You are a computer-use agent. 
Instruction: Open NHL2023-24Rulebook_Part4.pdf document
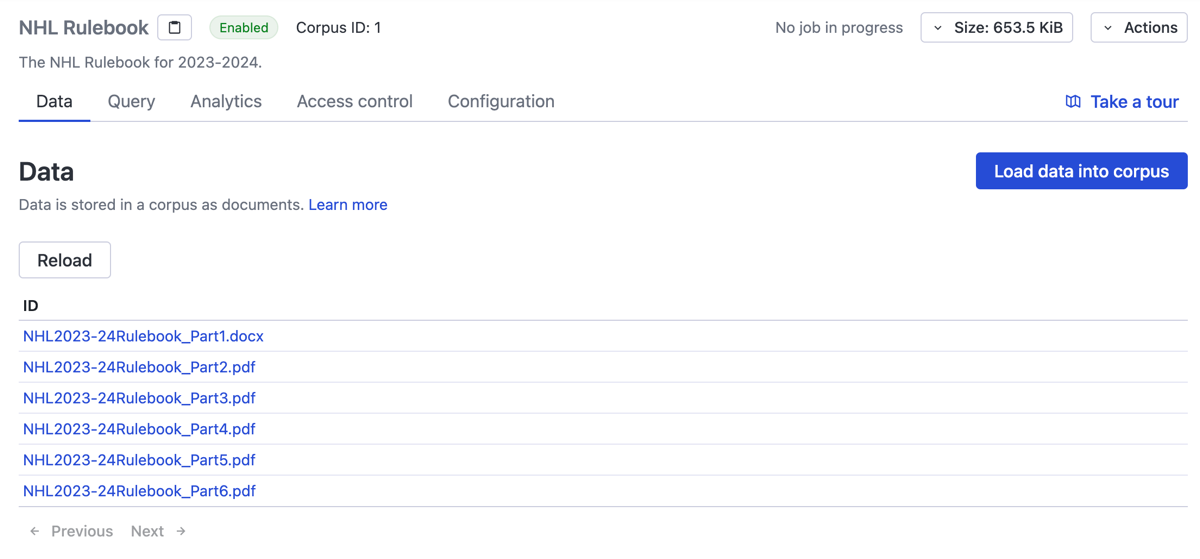pos(139,429)
